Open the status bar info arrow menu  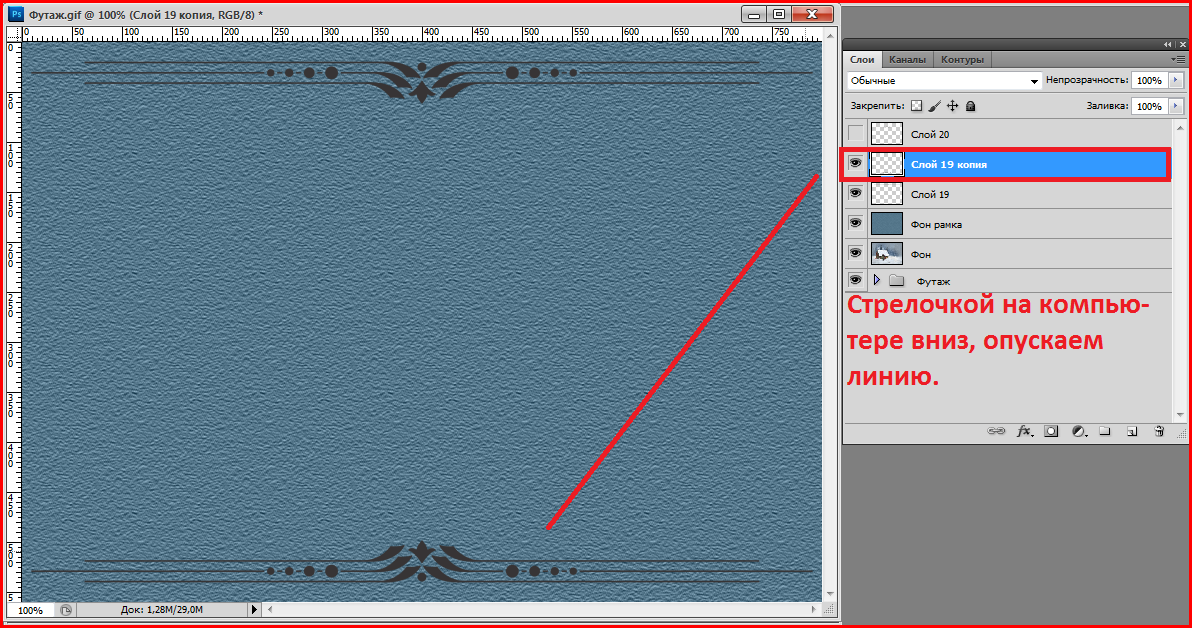pyautogui.click(x=255, y=610)
